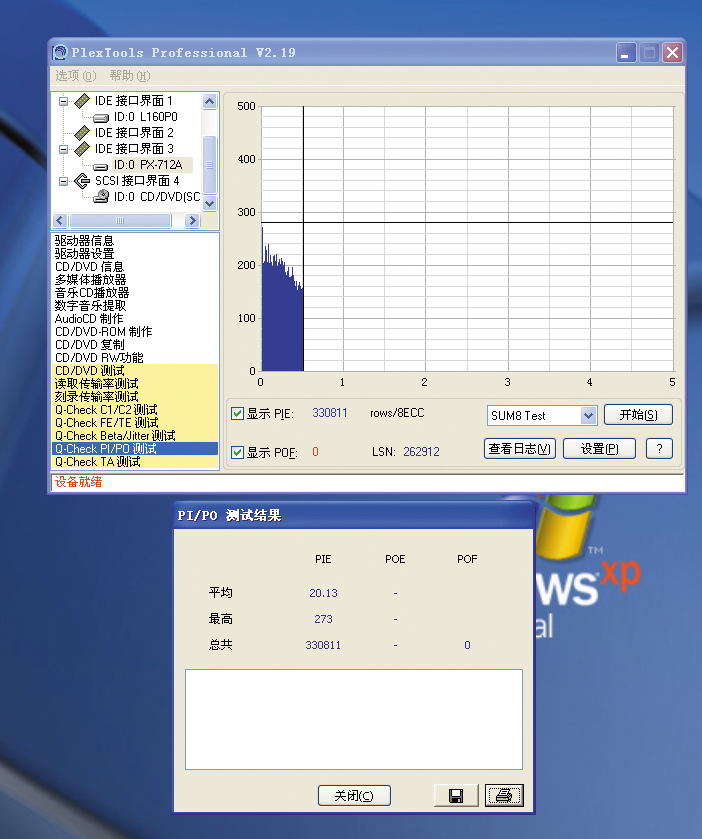Click the PI/PO 测试结果 dialog title bar
Screen dimensions: 702x839
click(x=354, y=515)
